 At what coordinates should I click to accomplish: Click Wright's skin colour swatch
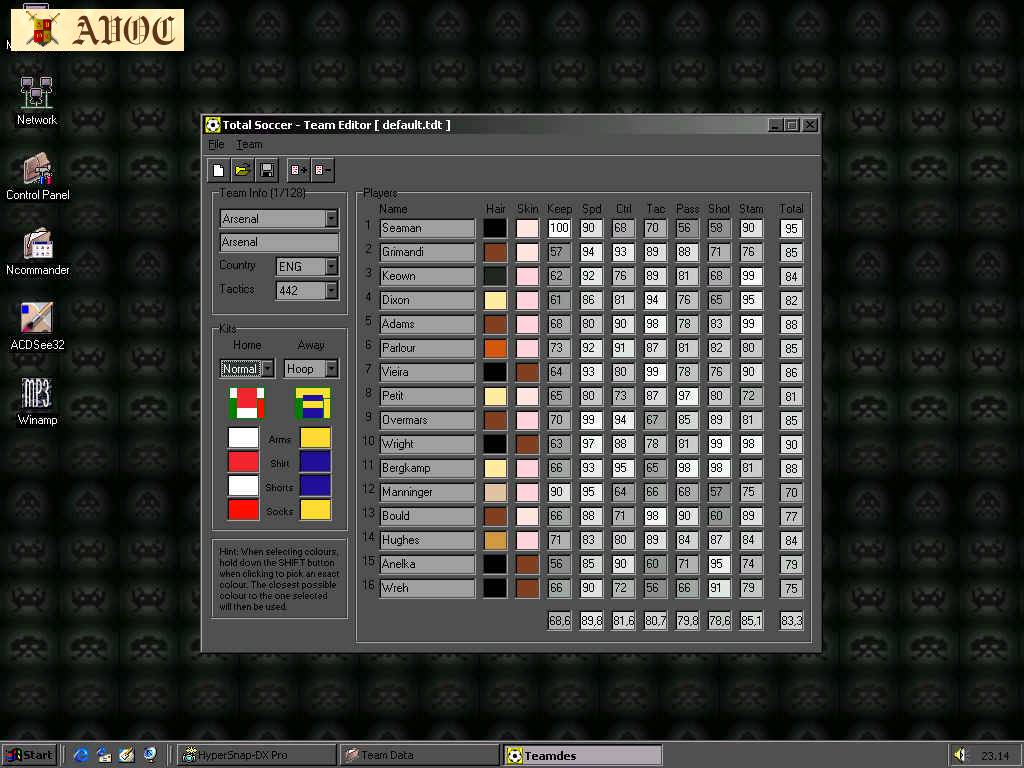pos(527,444)
